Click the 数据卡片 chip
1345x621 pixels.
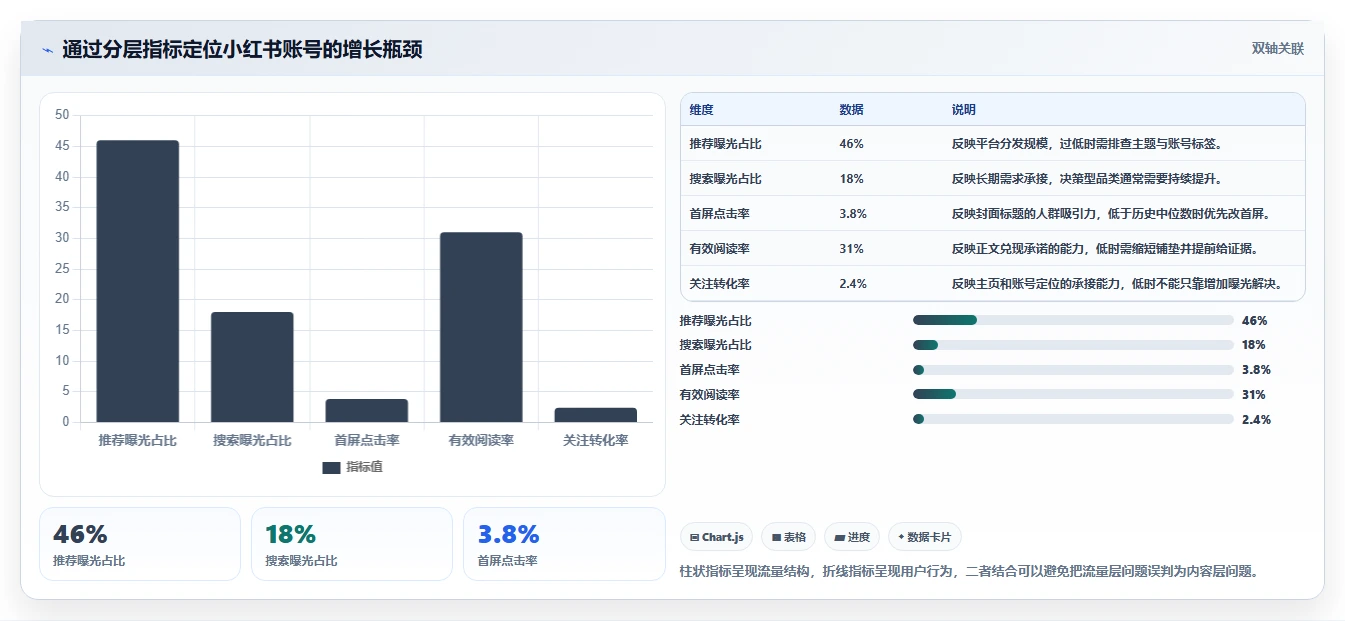925,537
